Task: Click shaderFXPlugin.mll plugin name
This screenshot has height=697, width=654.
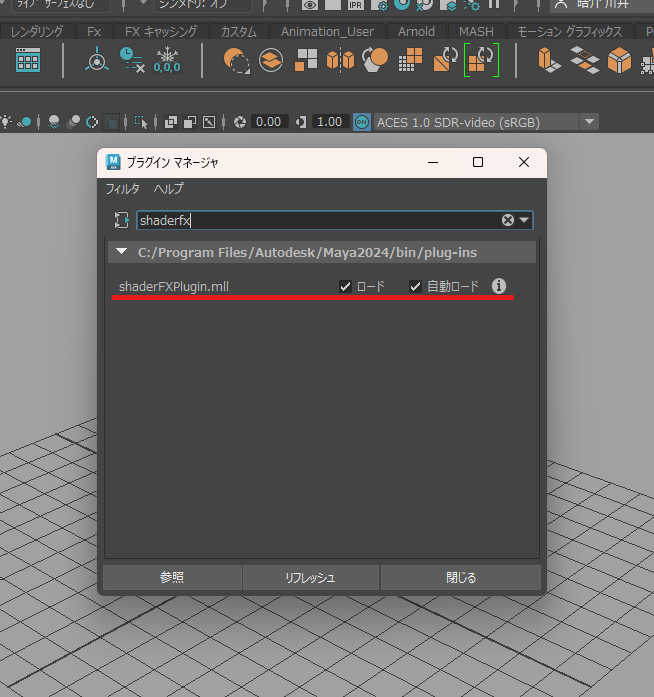Action: tap(174, 287)
